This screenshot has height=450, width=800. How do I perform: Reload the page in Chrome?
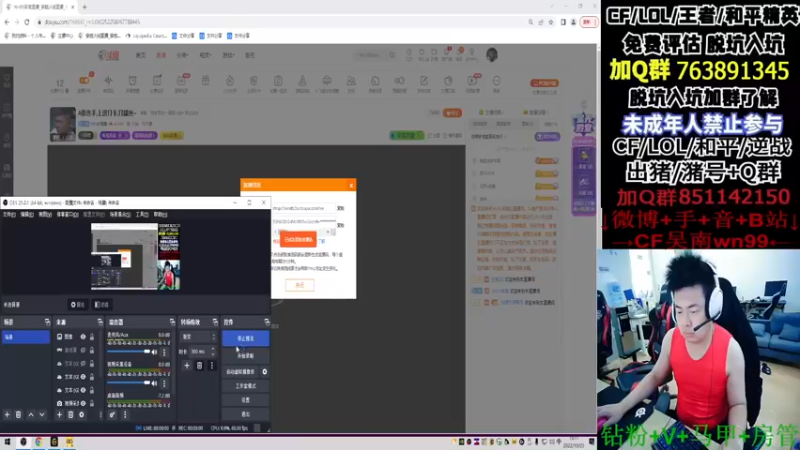(27, 22)
